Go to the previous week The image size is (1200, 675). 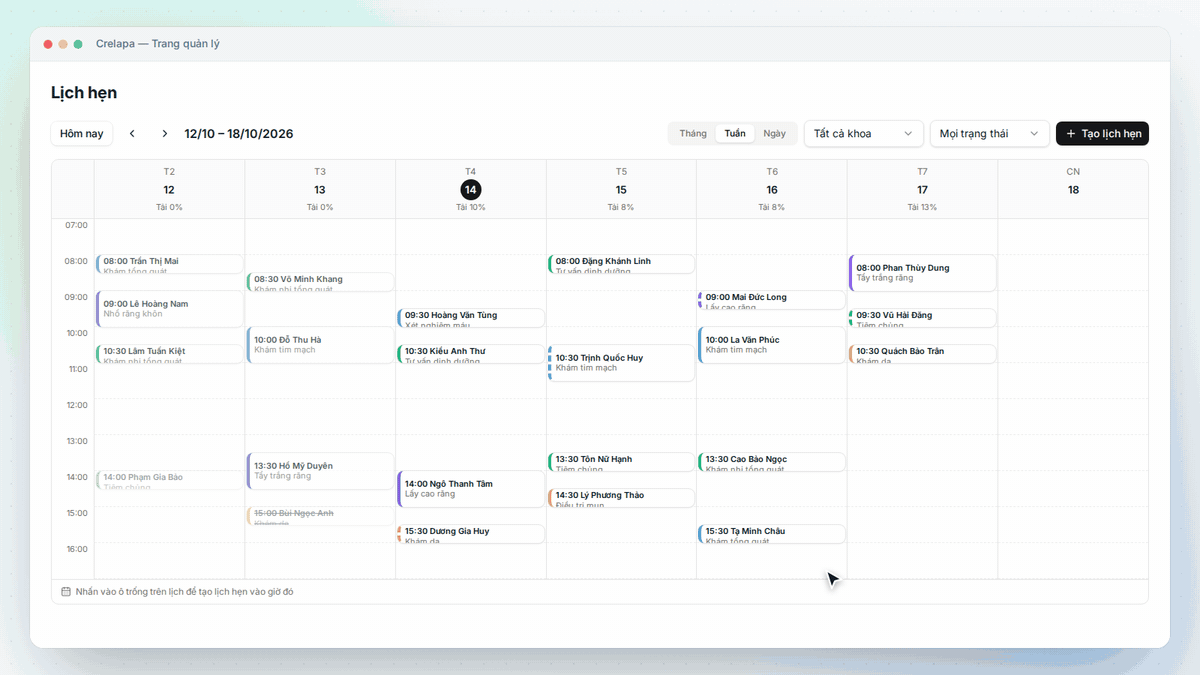(132, 134)
